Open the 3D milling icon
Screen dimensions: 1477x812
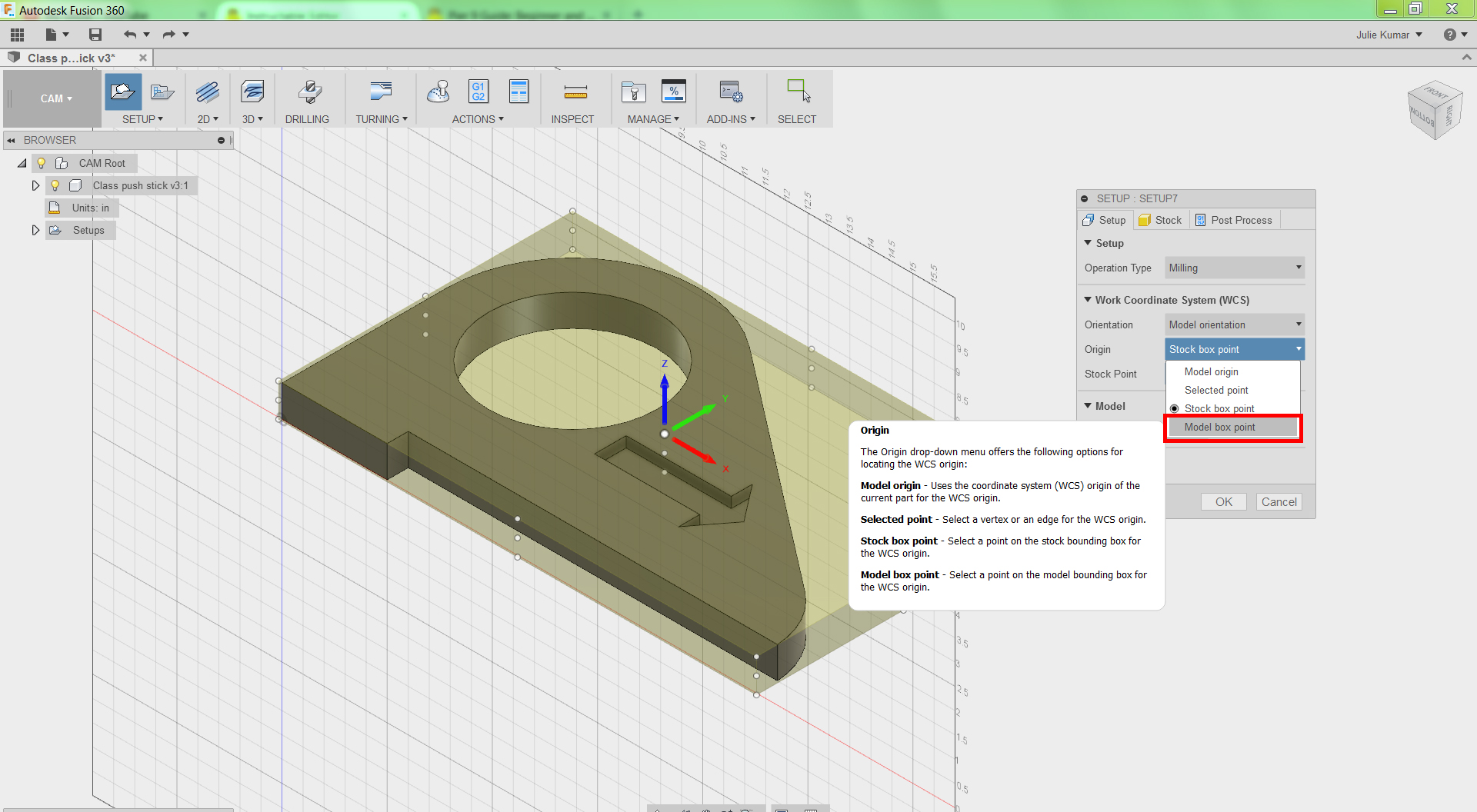pyautogui.click(x=252, y=92)
